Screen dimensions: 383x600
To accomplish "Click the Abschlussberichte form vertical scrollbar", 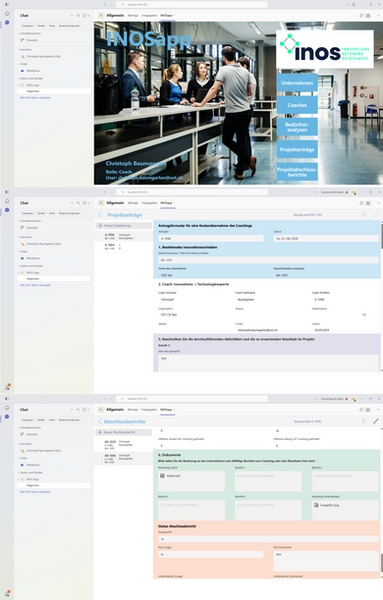I will pyautogui.click(x=381, y=562).
